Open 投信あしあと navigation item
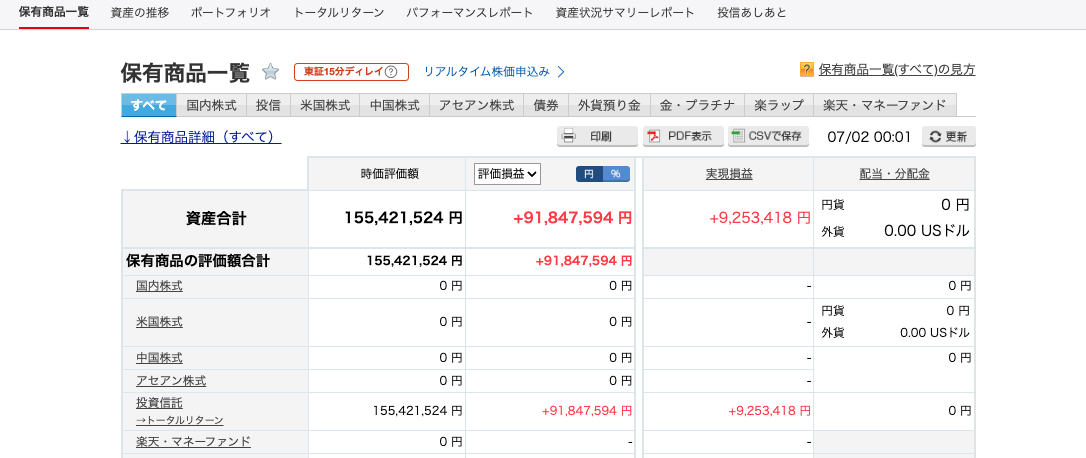 tap(752, 12)
